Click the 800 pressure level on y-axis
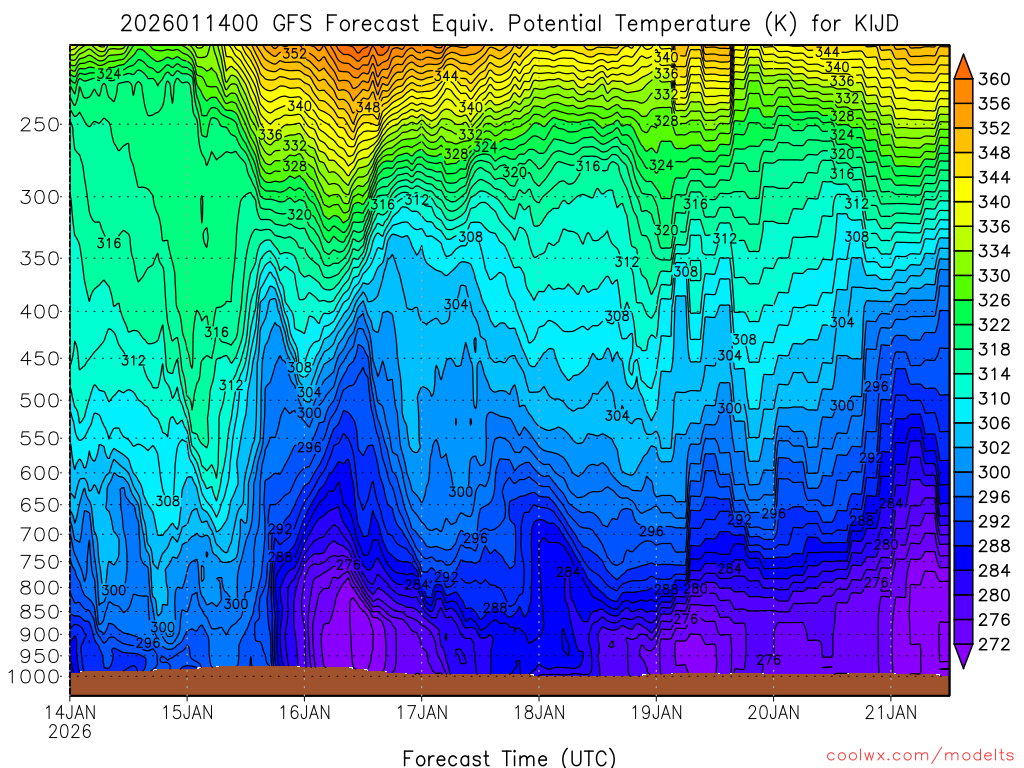The image size is (1024, 768). 40,588
